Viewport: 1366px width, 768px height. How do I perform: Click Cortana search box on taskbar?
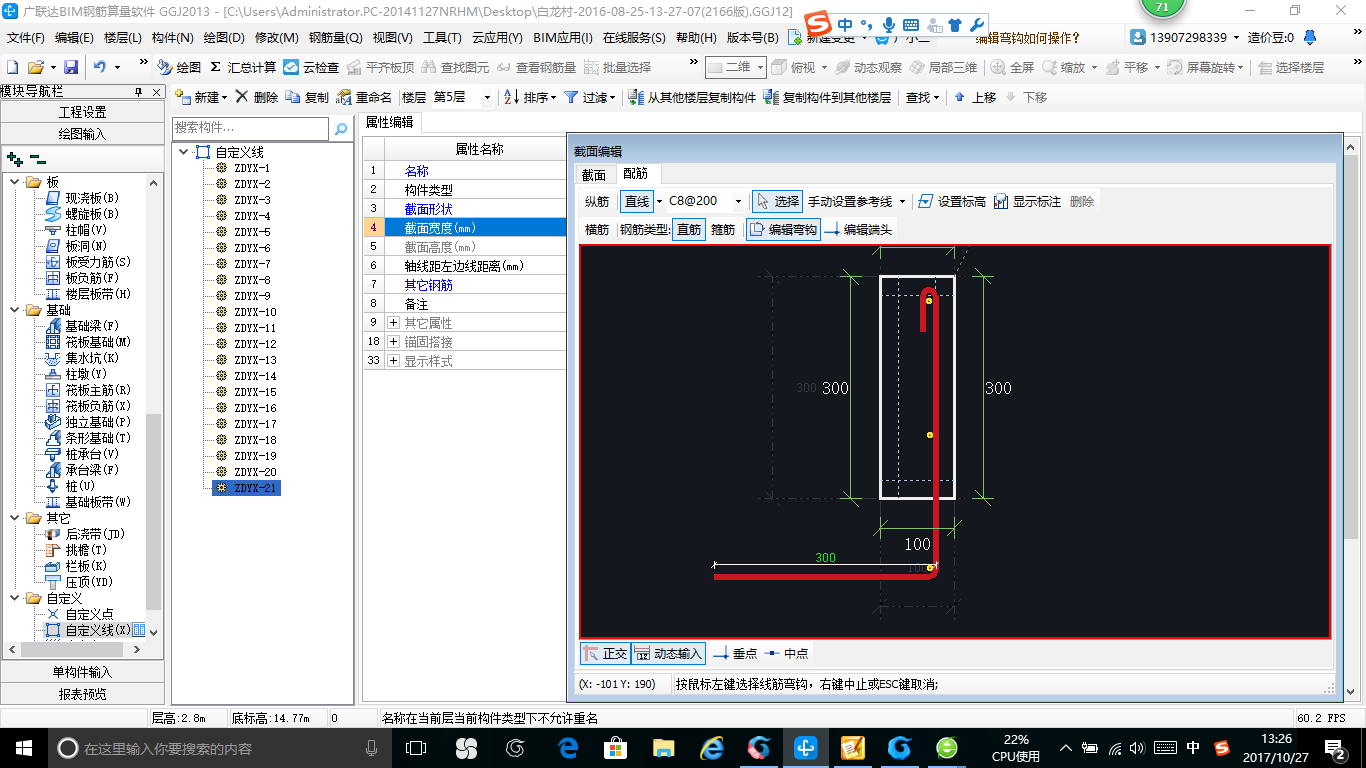pos(220,747)
